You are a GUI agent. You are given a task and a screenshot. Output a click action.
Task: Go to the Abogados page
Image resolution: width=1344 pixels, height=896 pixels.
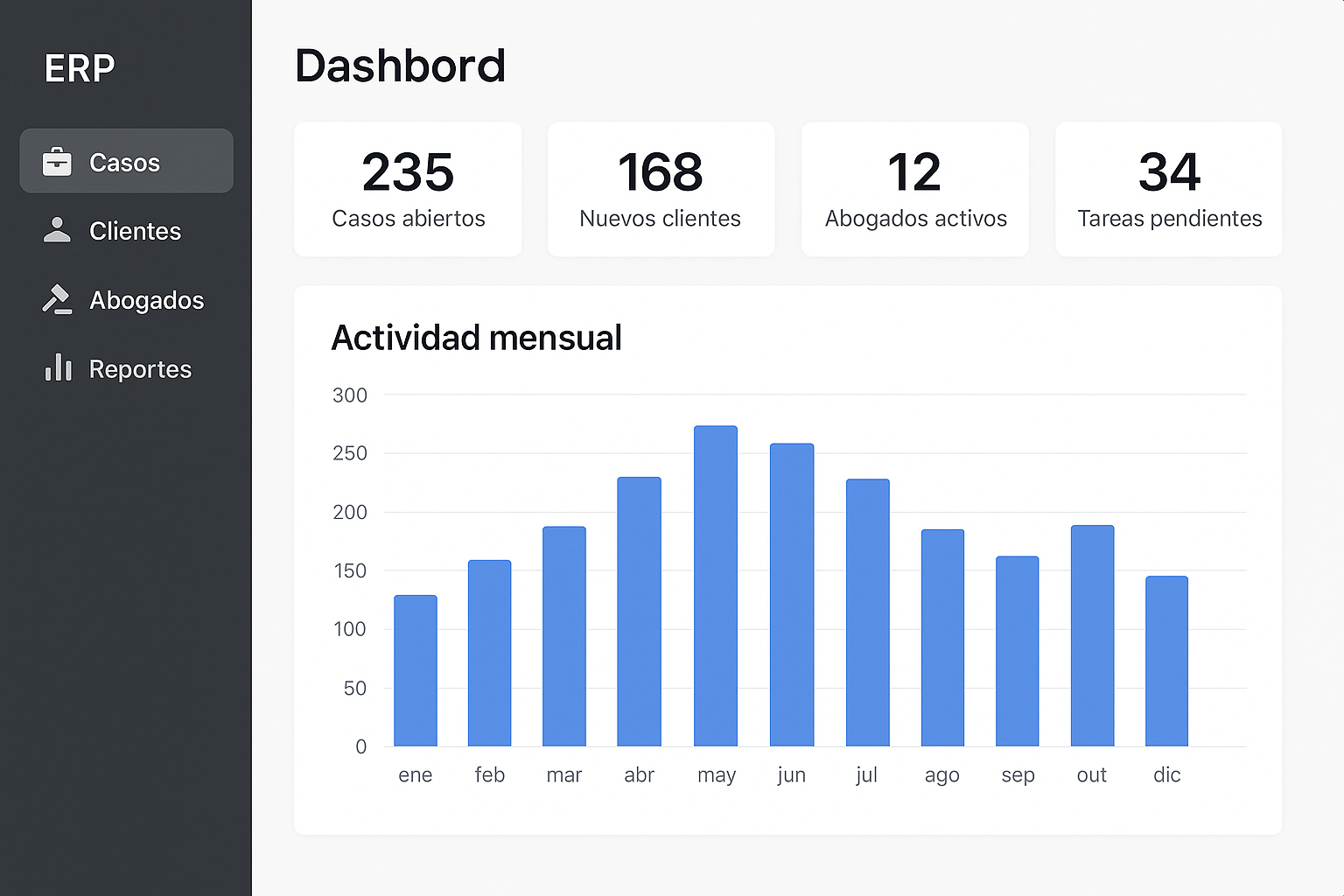pyautogui.click(x=146, y=300)
